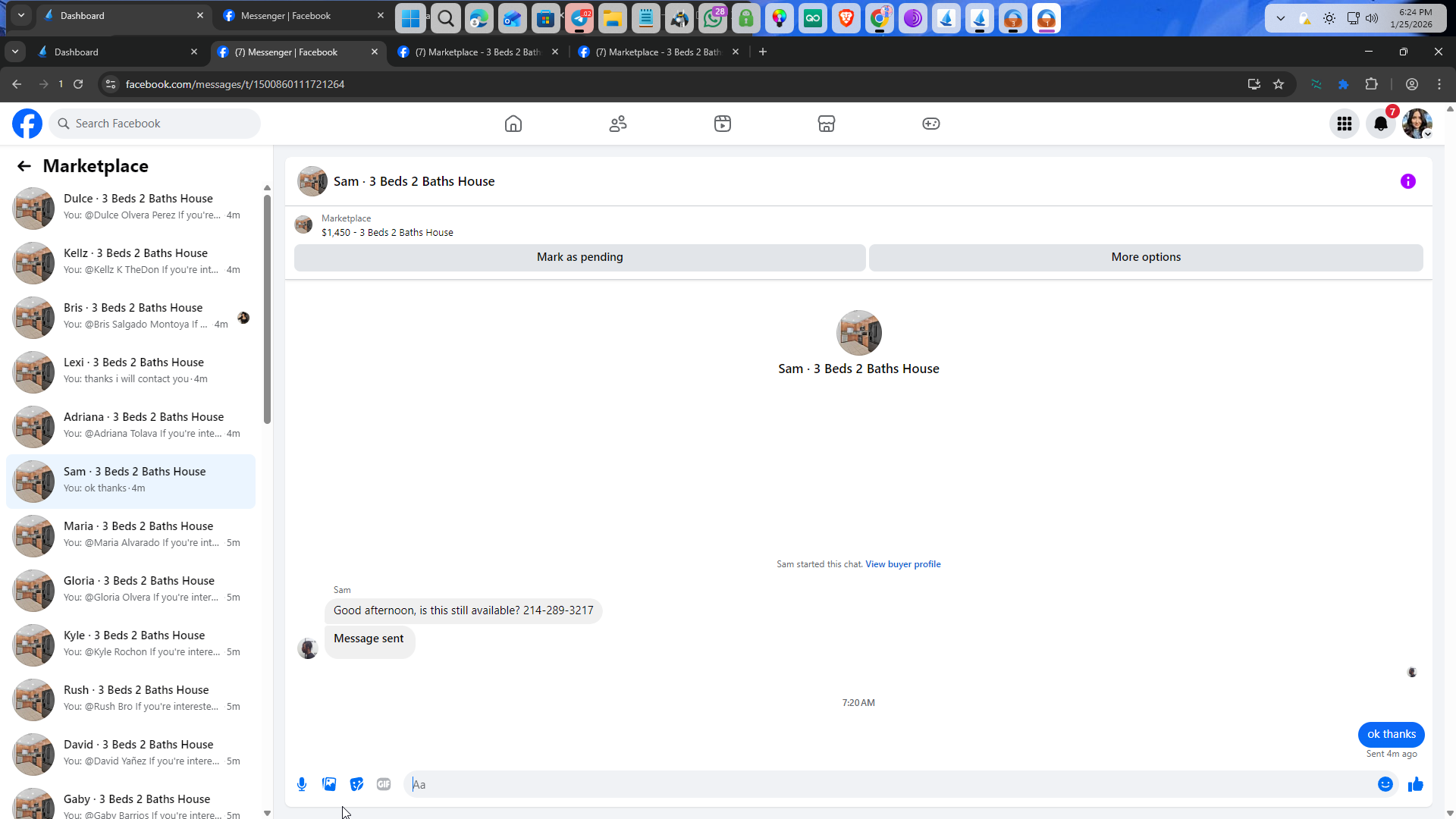Open the Sam chat header name
This screenshot has height=819, width=1456.
point(414,181)
